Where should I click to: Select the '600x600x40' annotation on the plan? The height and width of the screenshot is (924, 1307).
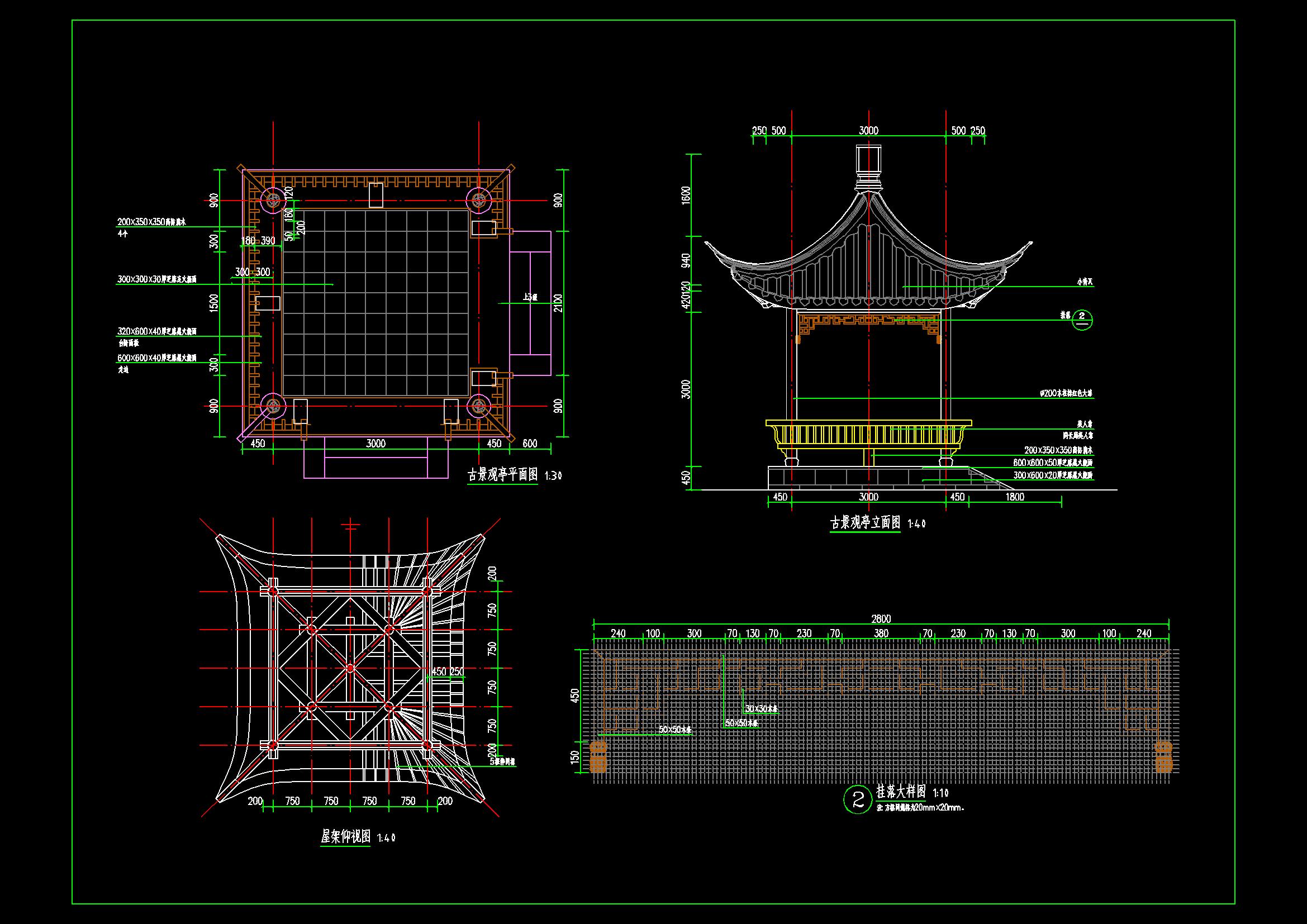click(157, 358)
